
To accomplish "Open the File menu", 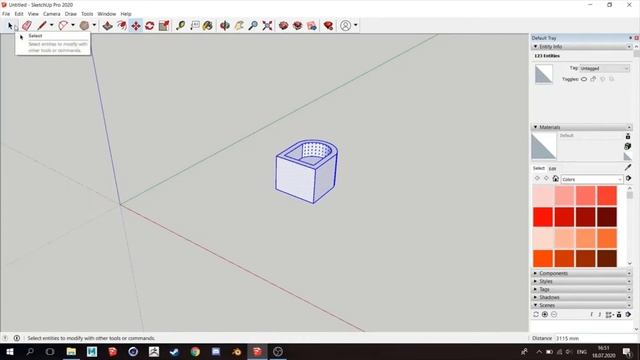I will coord(6,14).
